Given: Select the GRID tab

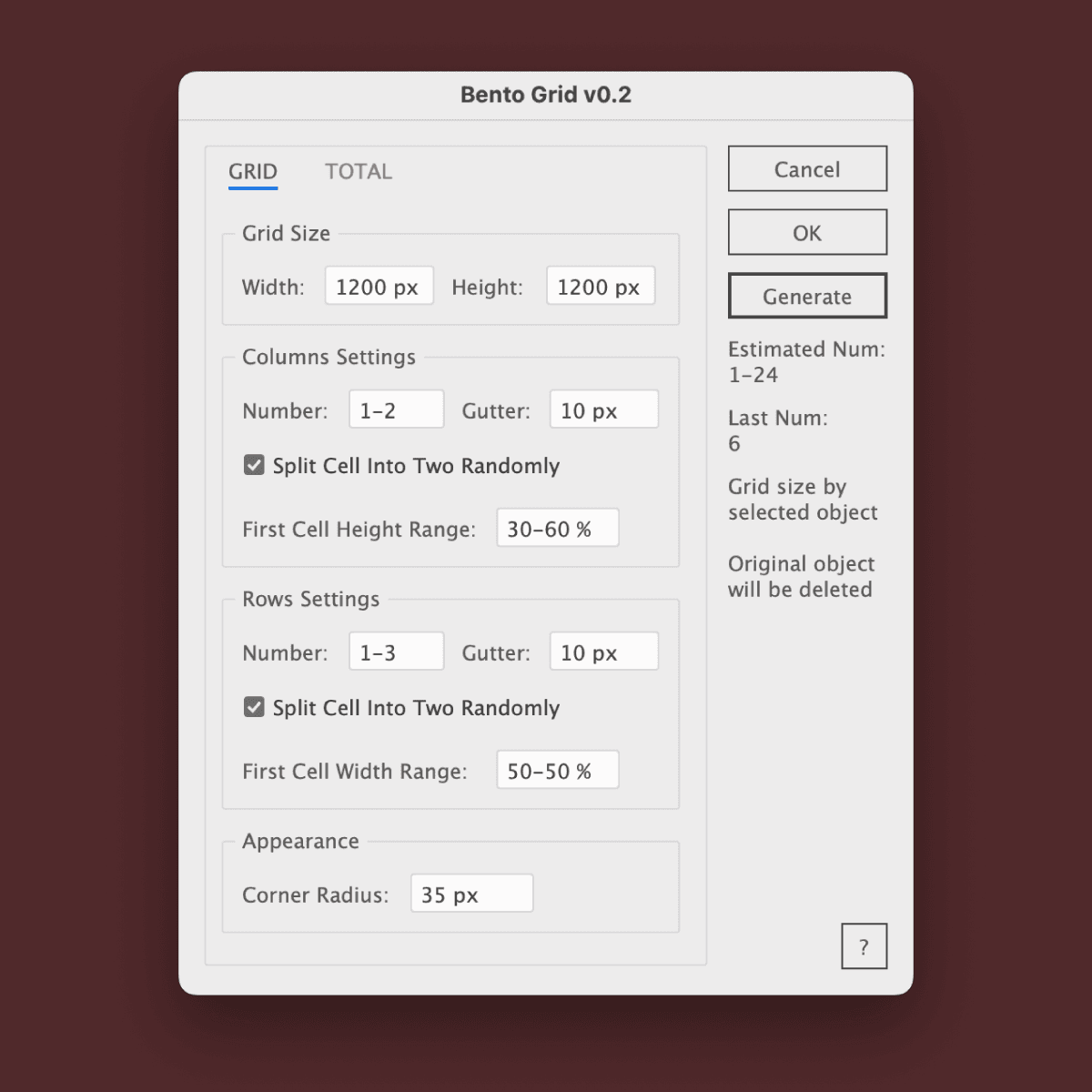Looking at the screenshot, I should click(253, 172).
